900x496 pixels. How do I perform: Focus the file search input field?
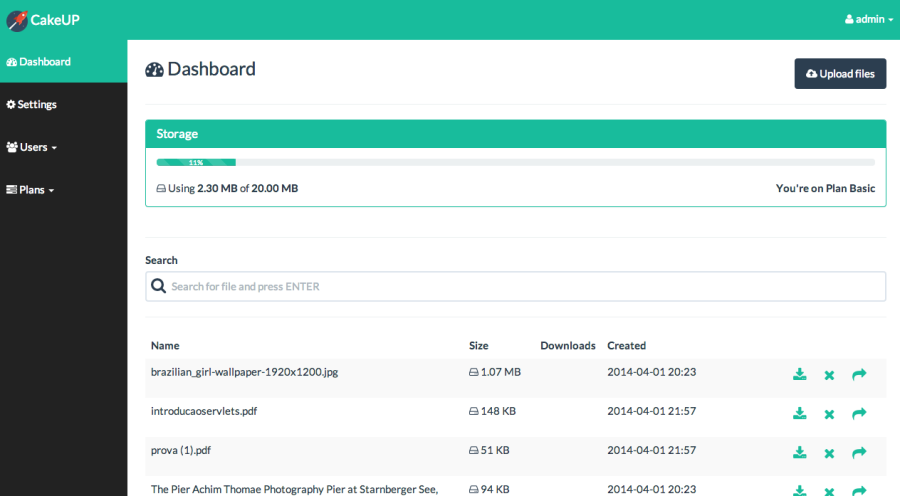tap(515, 286)
